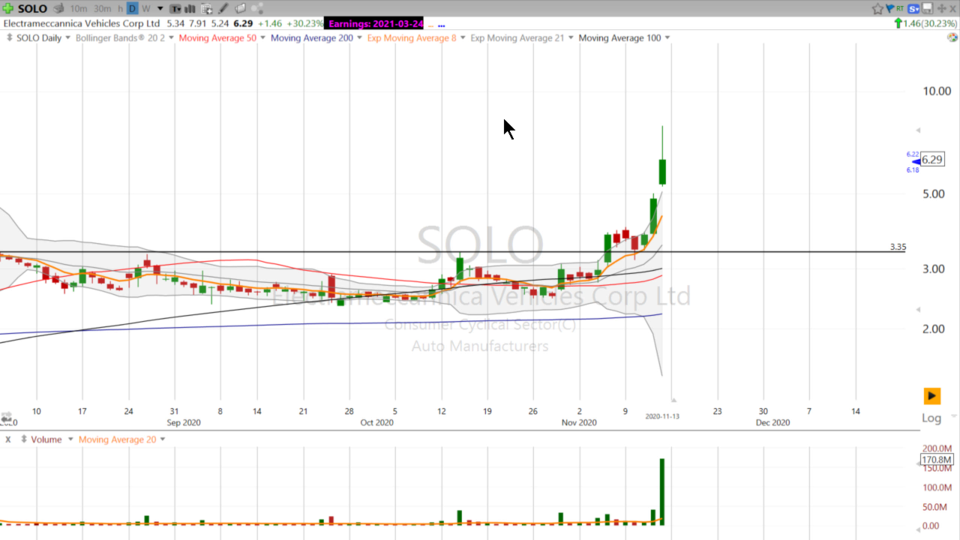Open the Moving Average 50 dropdown
The width and height of the screenshot is (960, 540).
pos(263,38)
